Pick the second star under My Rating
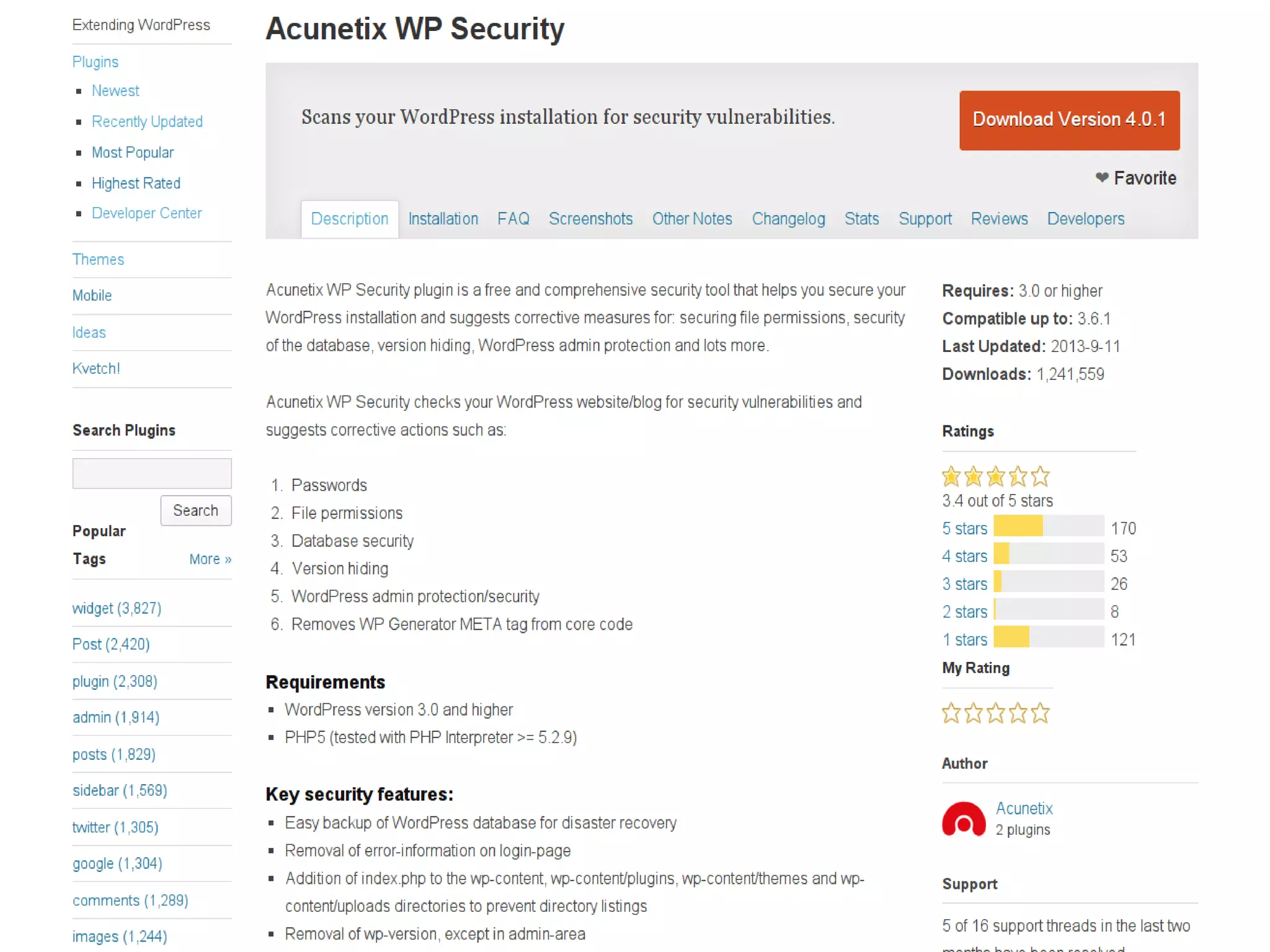This screenshot has height=952, width=1270. point(973,713)
